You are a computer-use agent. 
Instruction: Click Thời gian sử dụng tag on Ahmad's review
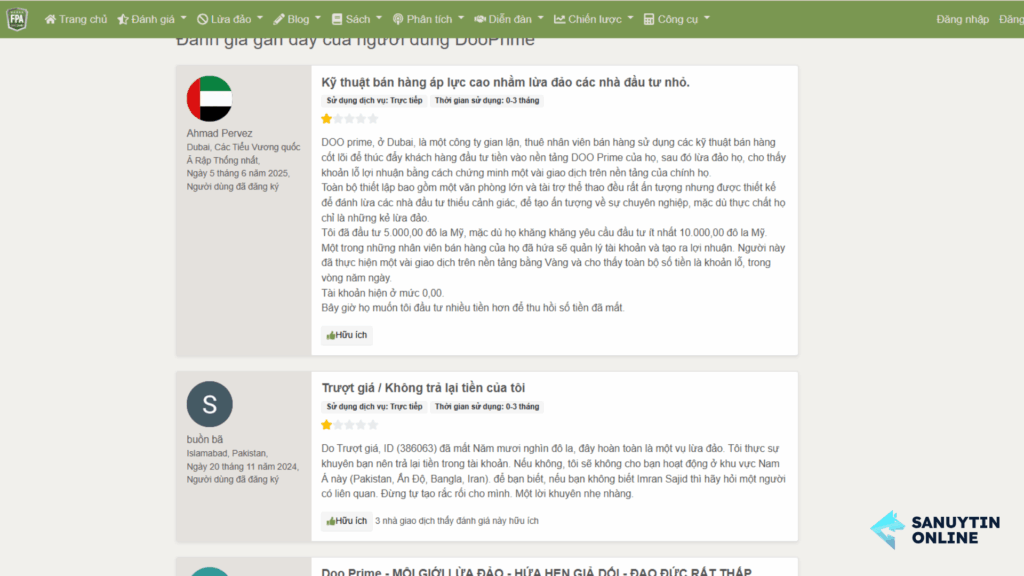coord(487,101)
